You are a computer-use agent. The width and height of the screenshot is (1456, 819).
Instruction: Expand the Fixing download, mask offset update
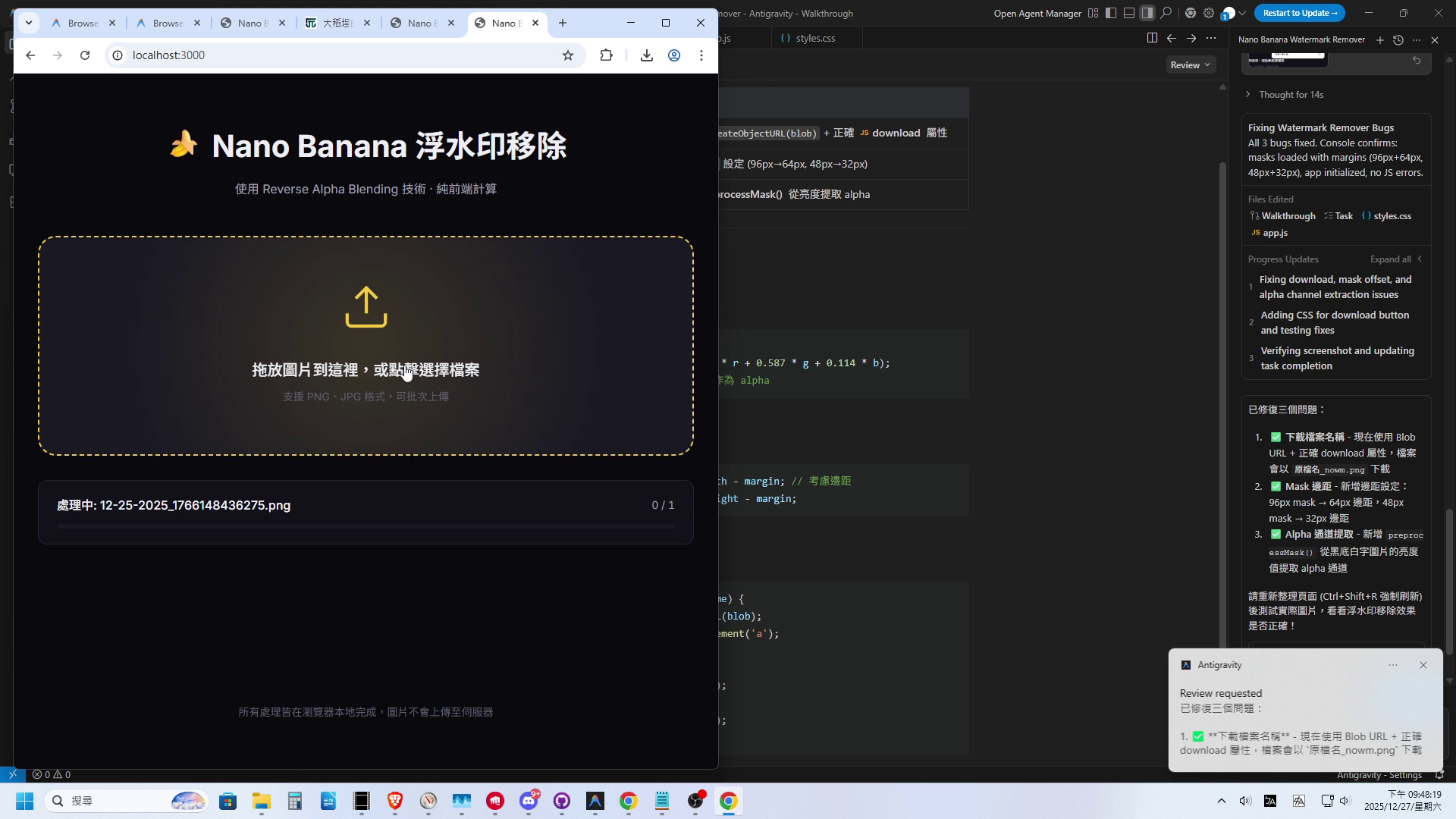coord(1335,287)
